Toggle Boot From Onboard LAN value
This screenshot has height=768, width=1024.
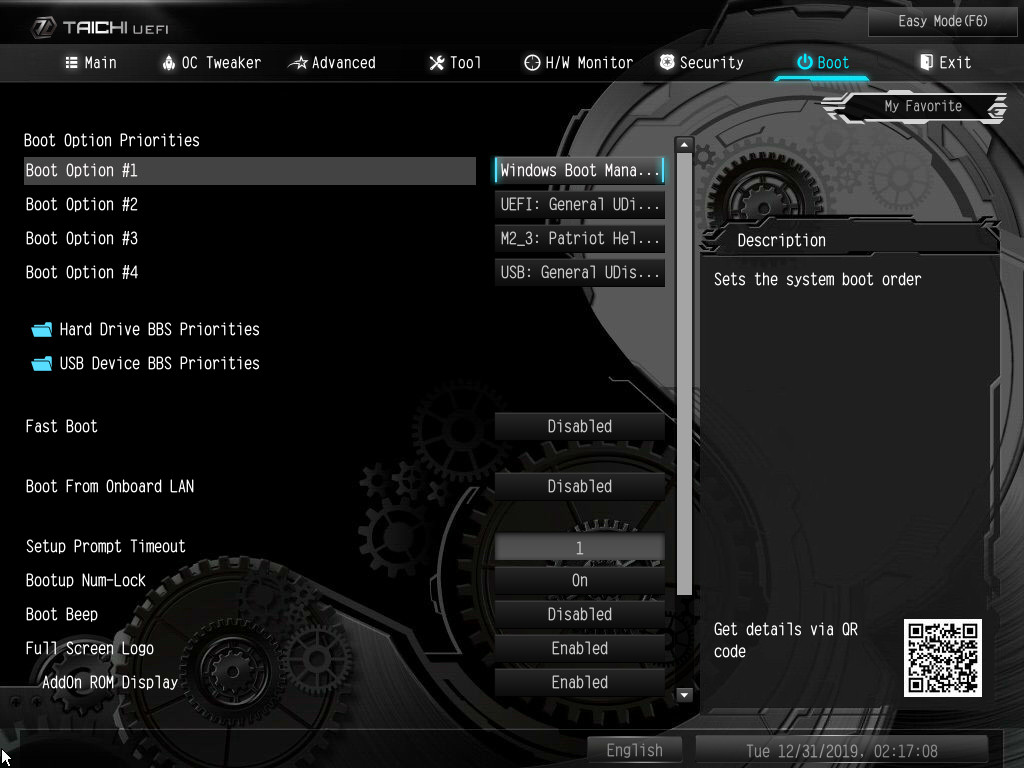point(579,487)
